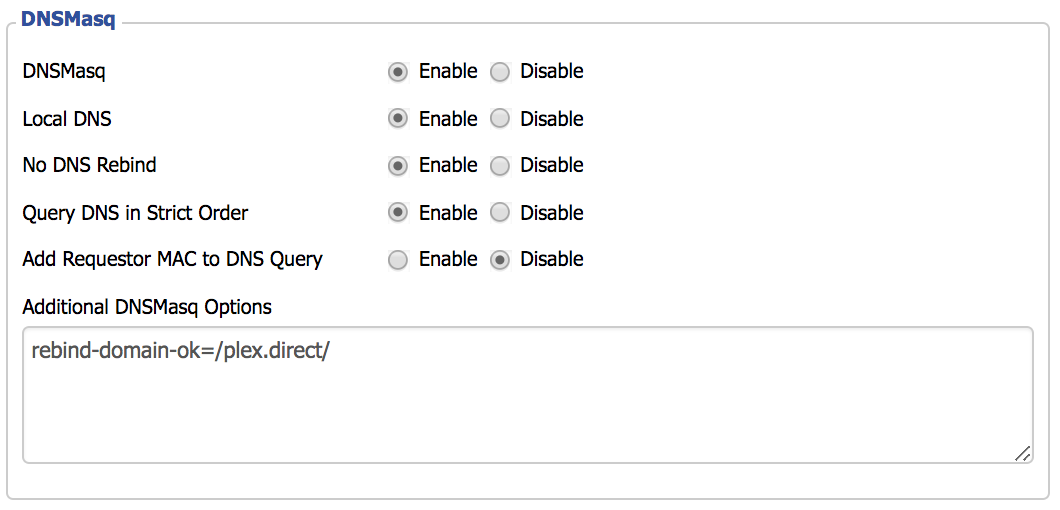Disable Add Requestor MAC to DNS Query
The width and height of the screenshot is (1060, 510).
(500, 260)
